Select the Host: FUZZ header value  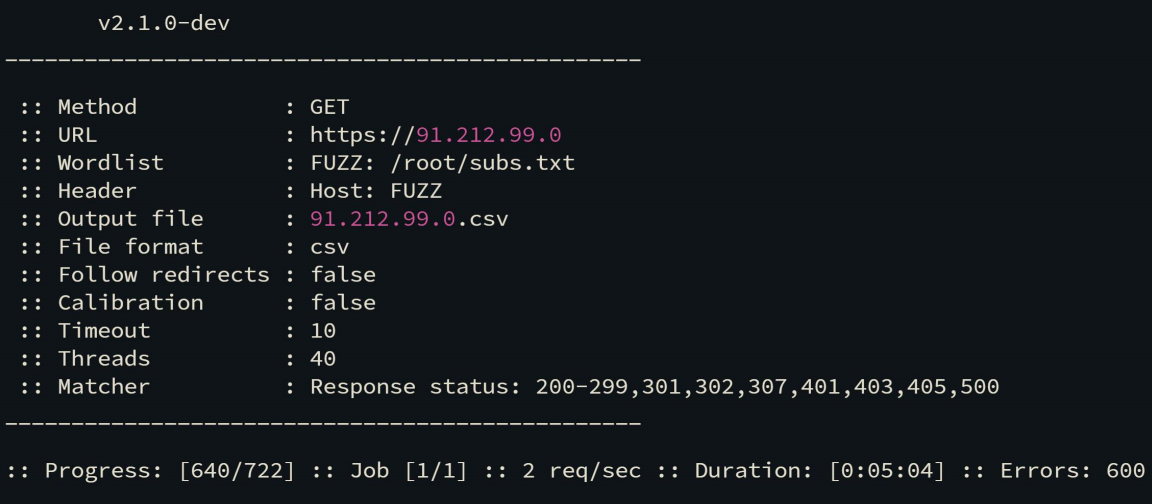(376, 190)
